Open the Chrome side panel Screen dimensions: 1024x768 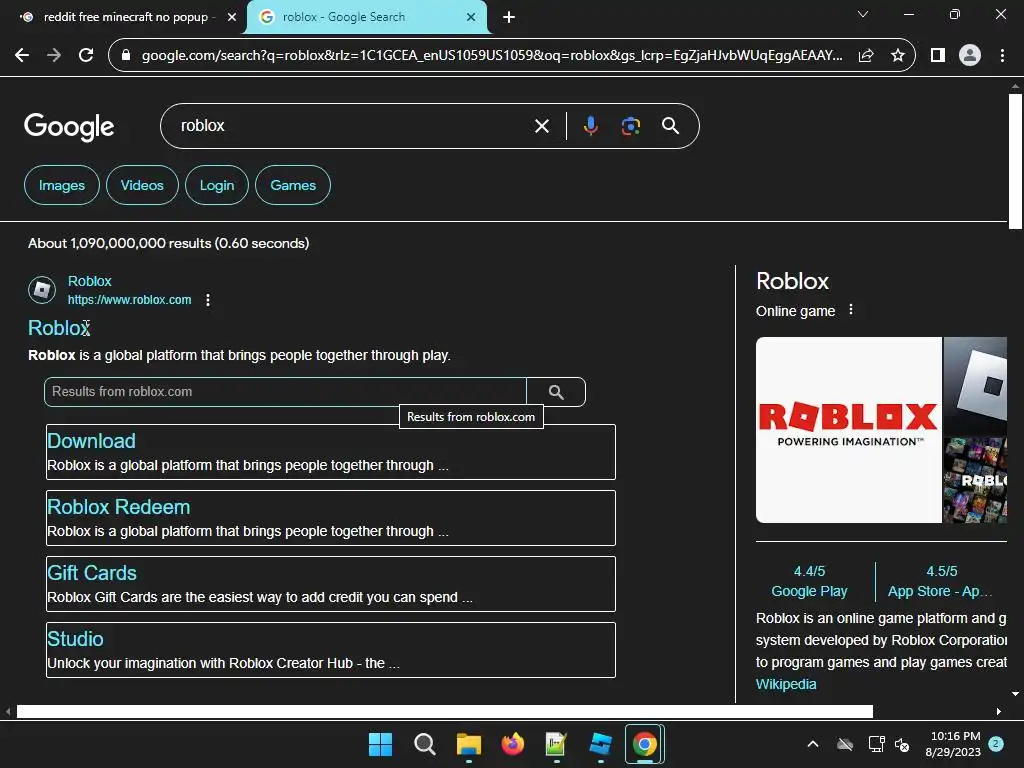pos(938,56)
